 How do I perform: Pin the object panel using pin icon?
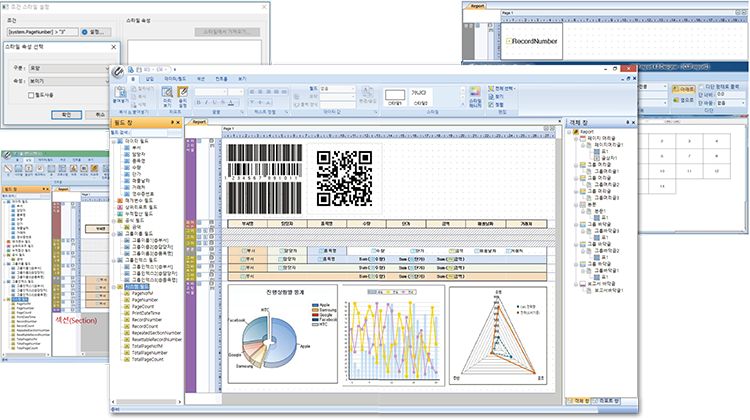[x=628, y=122]
